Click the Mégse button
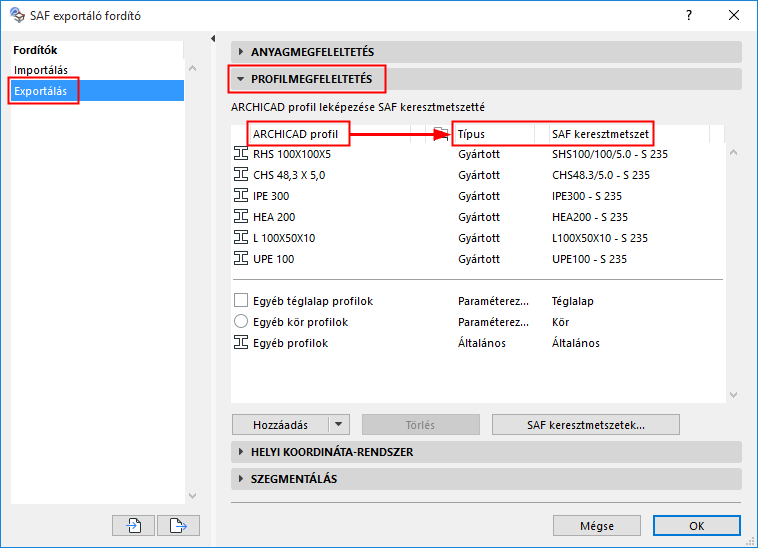The width and height of the screenshot is (758, 548). (597, 526)
